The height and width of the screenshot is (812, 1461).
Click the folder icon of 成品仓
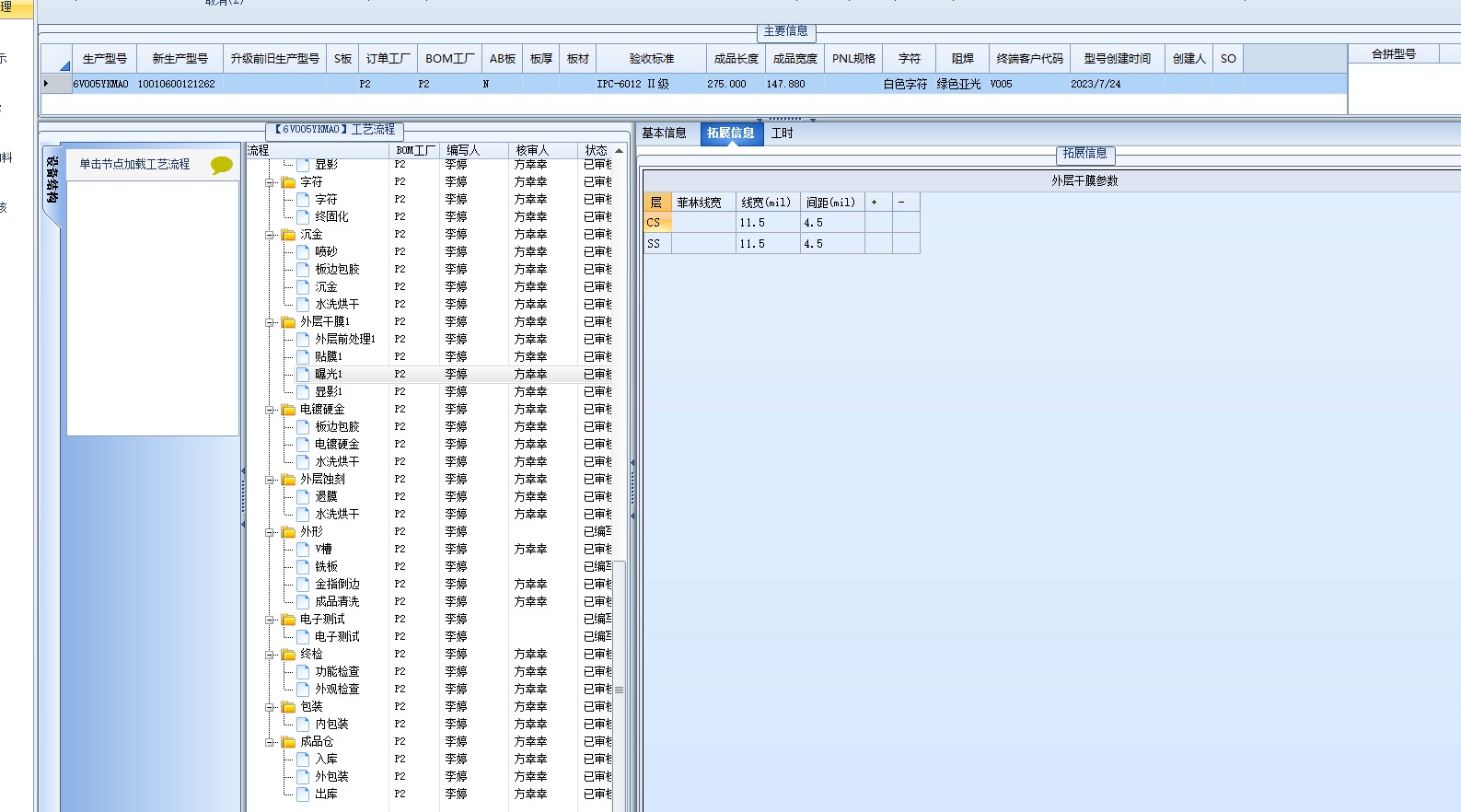point(288,742)
